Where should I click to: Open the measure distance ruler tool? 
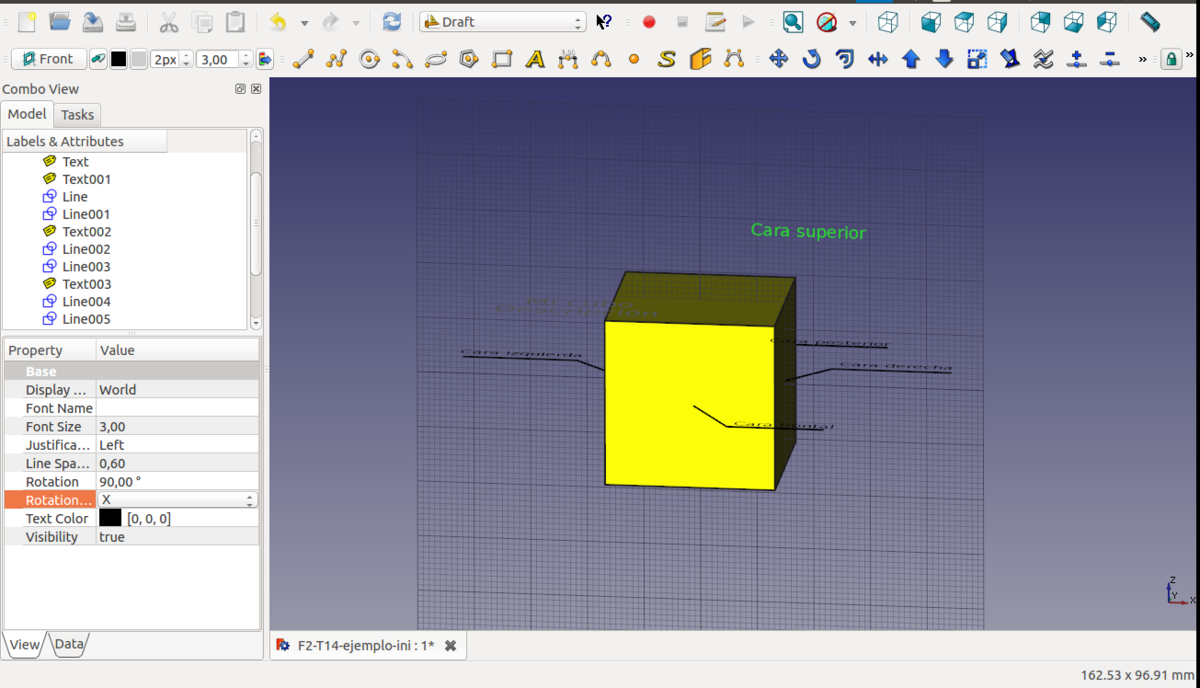click(1150, 22)
